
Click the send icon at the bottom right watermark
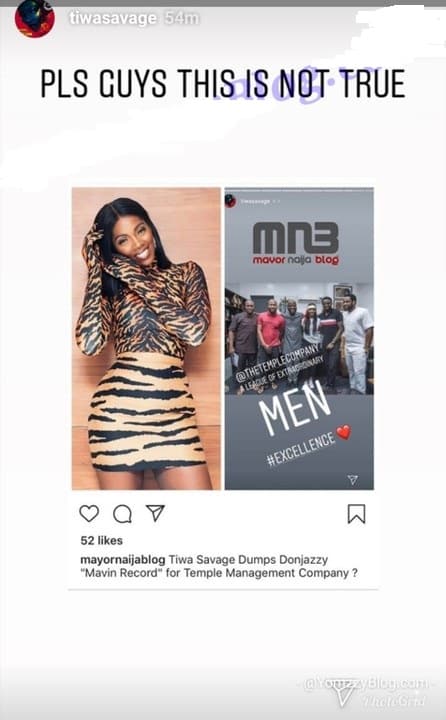click(x=342, y=694)
